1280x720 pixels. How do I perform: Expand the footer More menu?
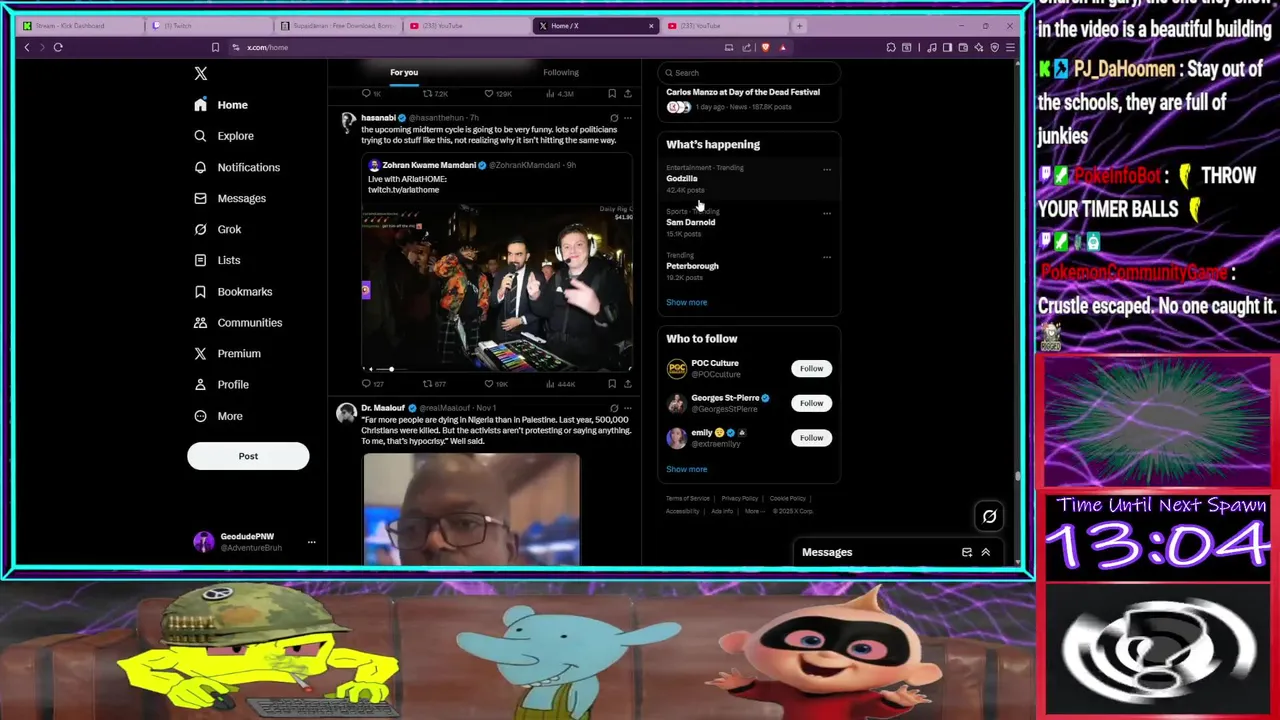point(753,511)
